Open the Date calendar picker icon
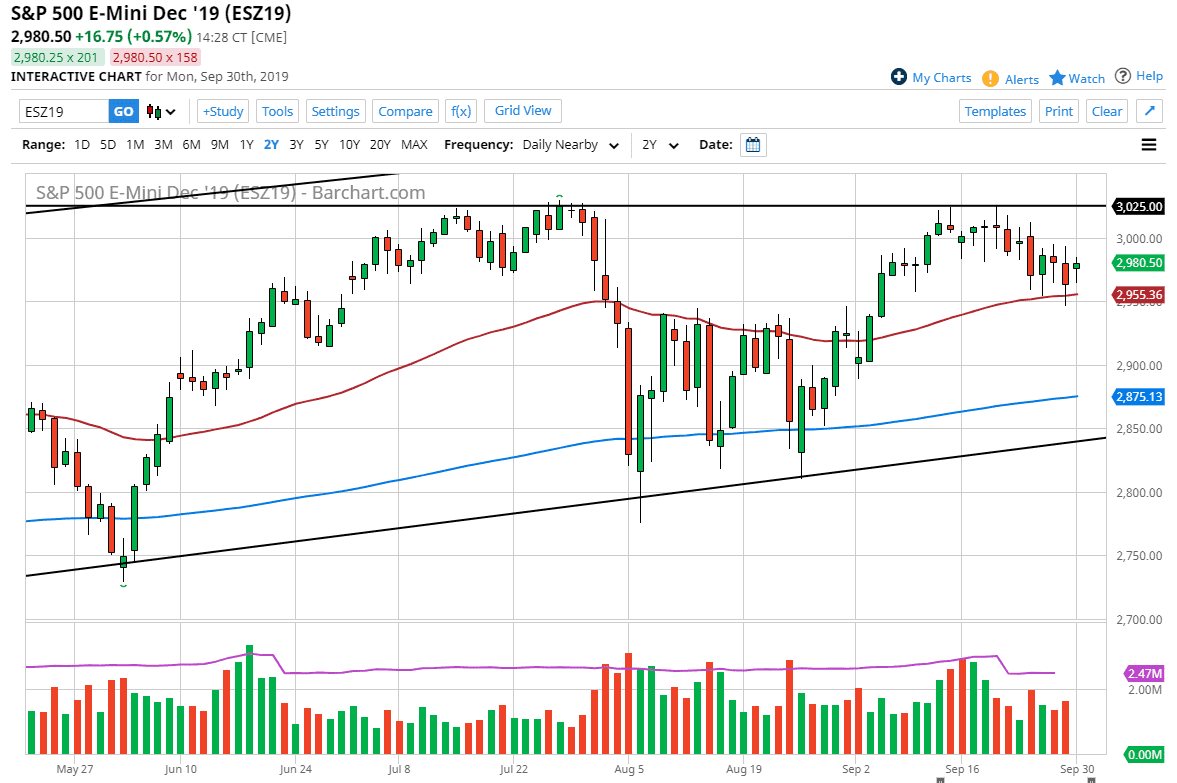The height and width of the screenshot is (783, 1177). coord(753,145)
